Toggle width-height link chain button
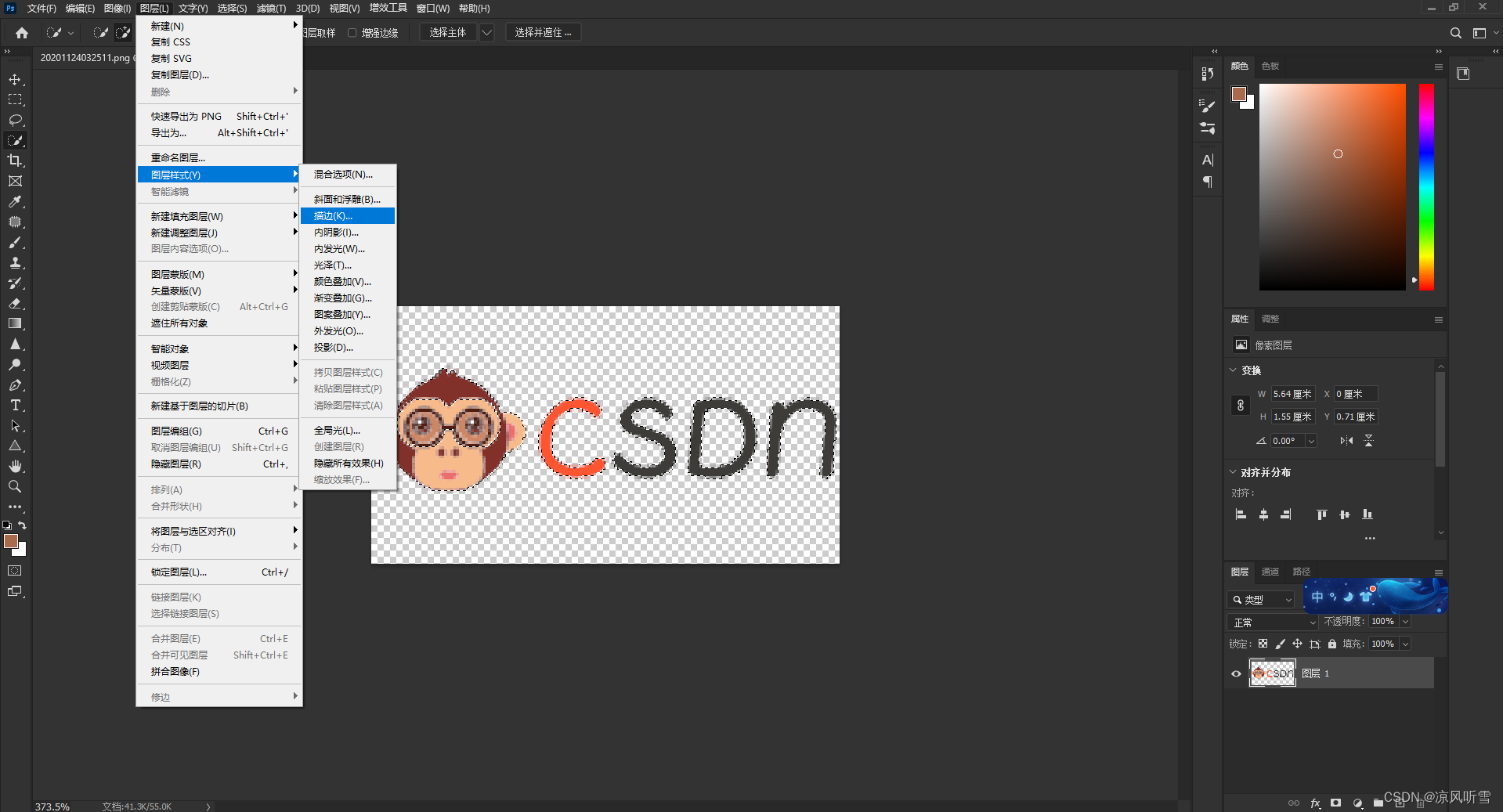Viewport: 1503px width, 812px height. pyautogui.click(x=1241, y=406)
